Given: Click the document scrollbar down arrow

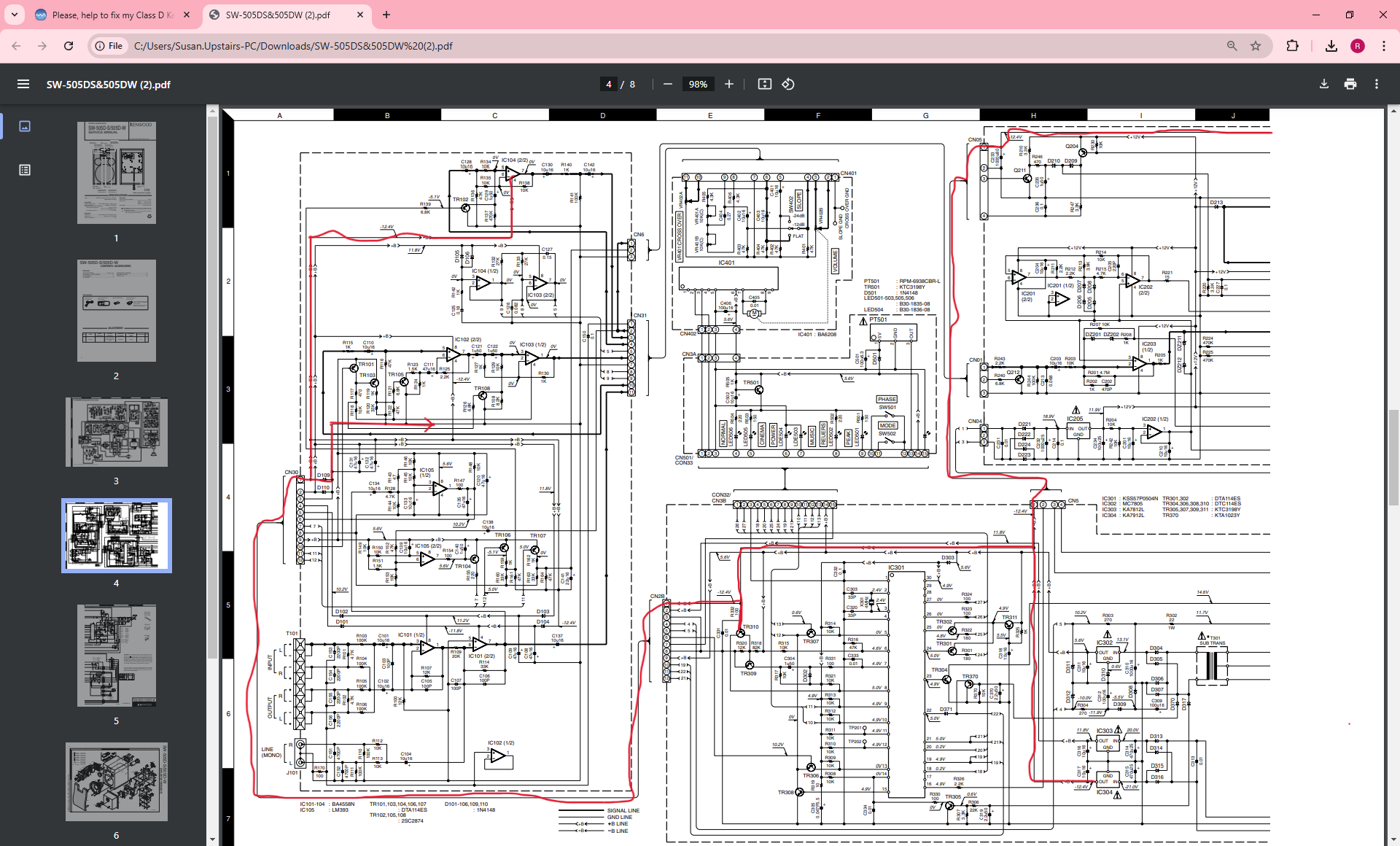Looking at the screenshot, I should pyautogui.click(x=1393, y=839).
